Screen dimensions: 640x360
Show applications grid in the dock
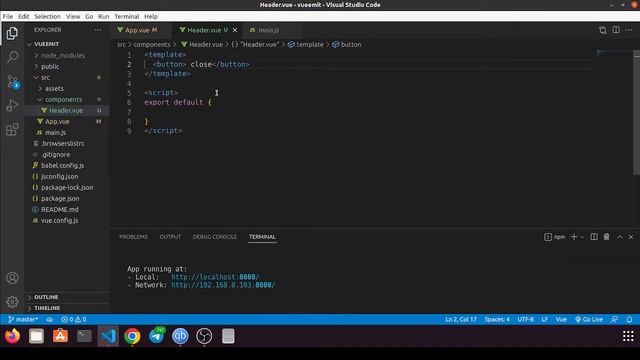pyautogui.click(x=628, y=336)
